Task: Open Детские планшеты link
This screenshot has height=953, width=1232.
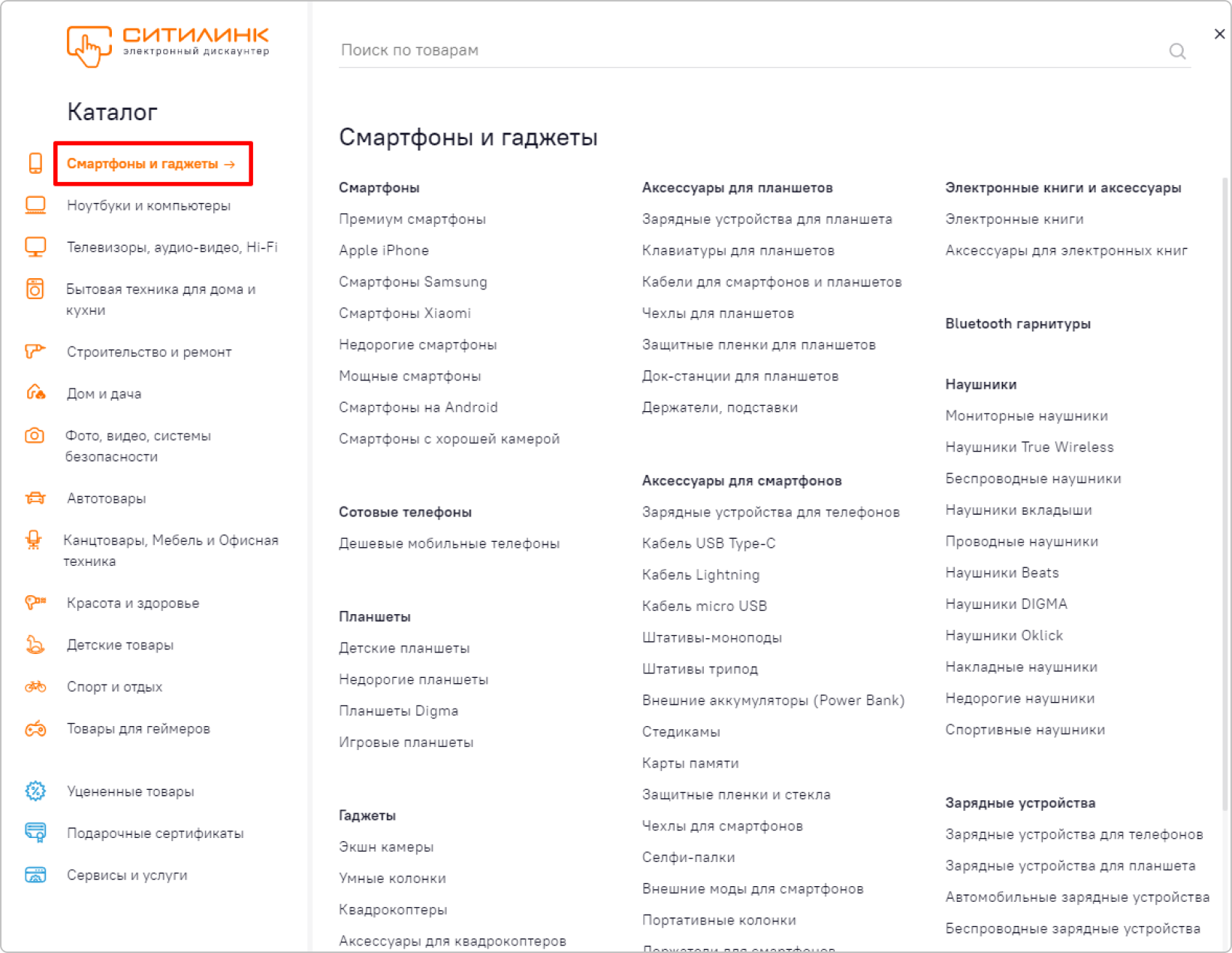Action: (404, 648)
